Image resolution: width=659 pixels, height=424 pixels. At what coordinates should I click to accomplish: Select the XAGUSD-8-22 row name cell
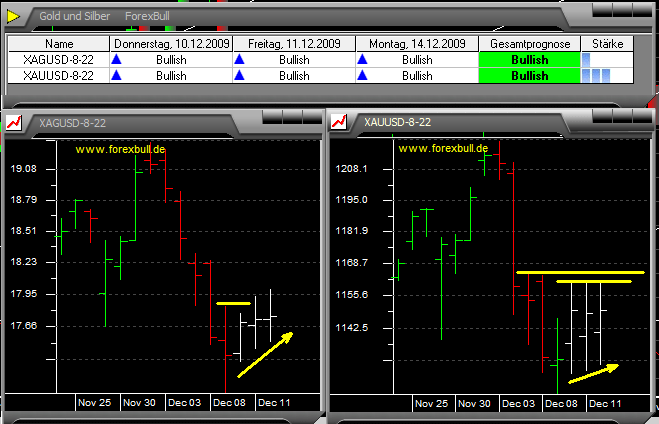59,60
